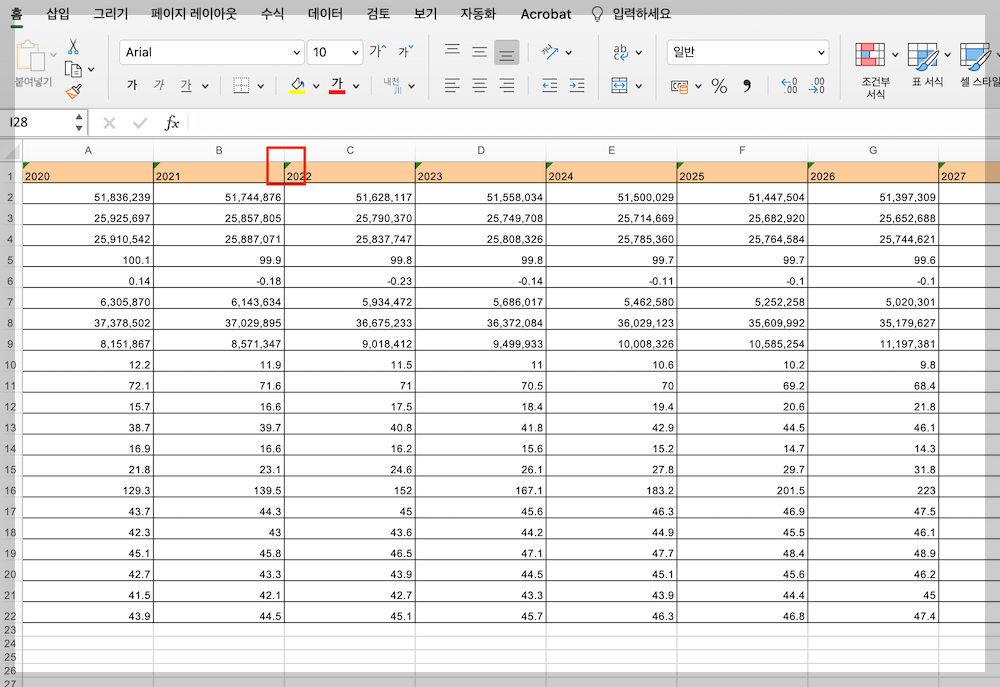Increase font size with larger 가 icon
This screenshot has height=687, width=1000.
(378, 51)
